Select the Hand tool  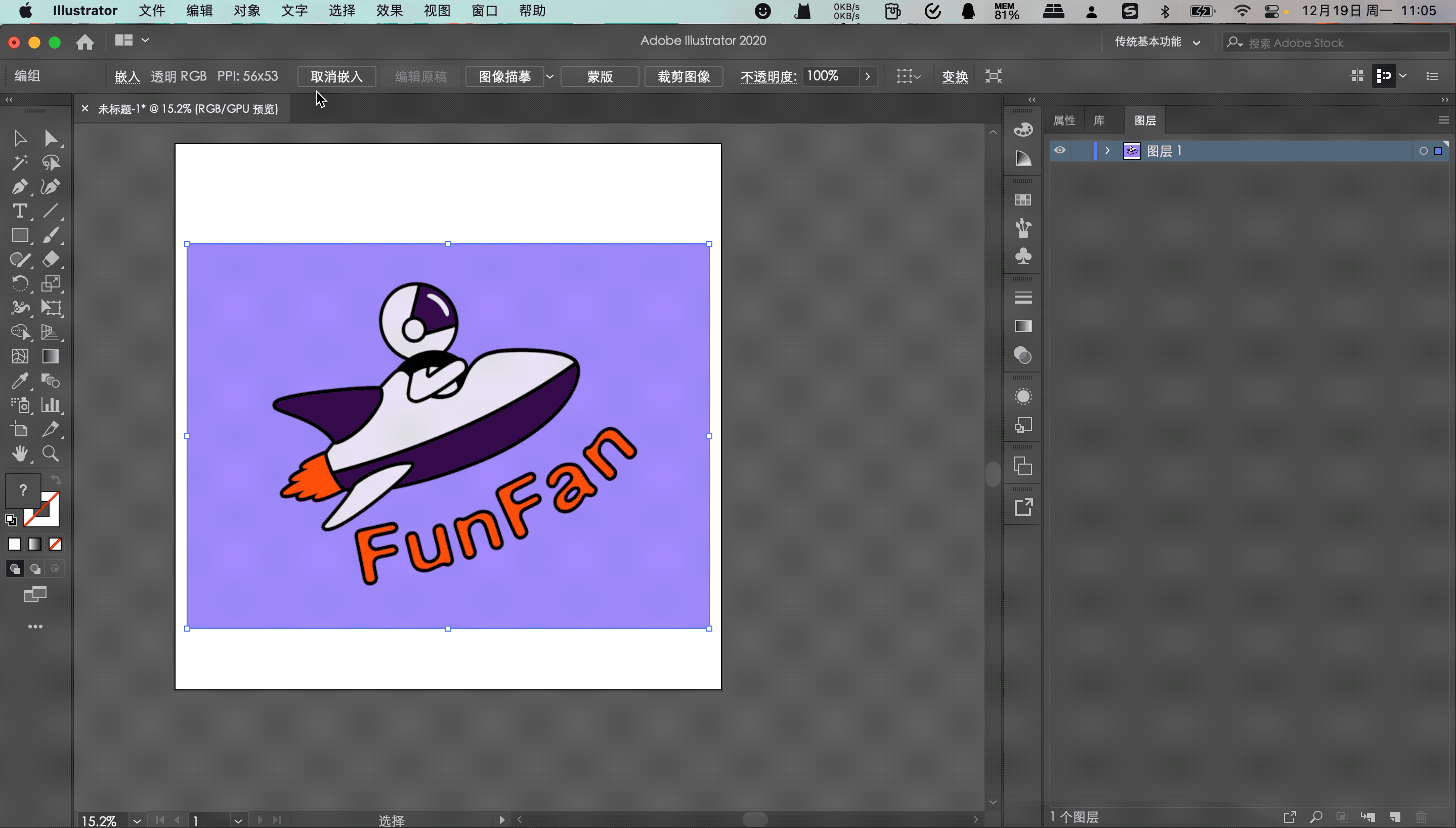point(19,453)
